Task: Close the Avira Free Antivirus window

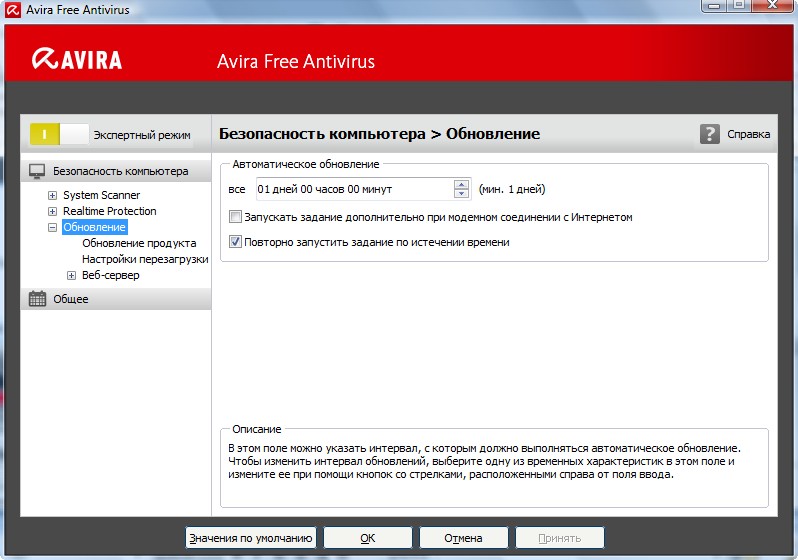Action: [x=773, y=5]
